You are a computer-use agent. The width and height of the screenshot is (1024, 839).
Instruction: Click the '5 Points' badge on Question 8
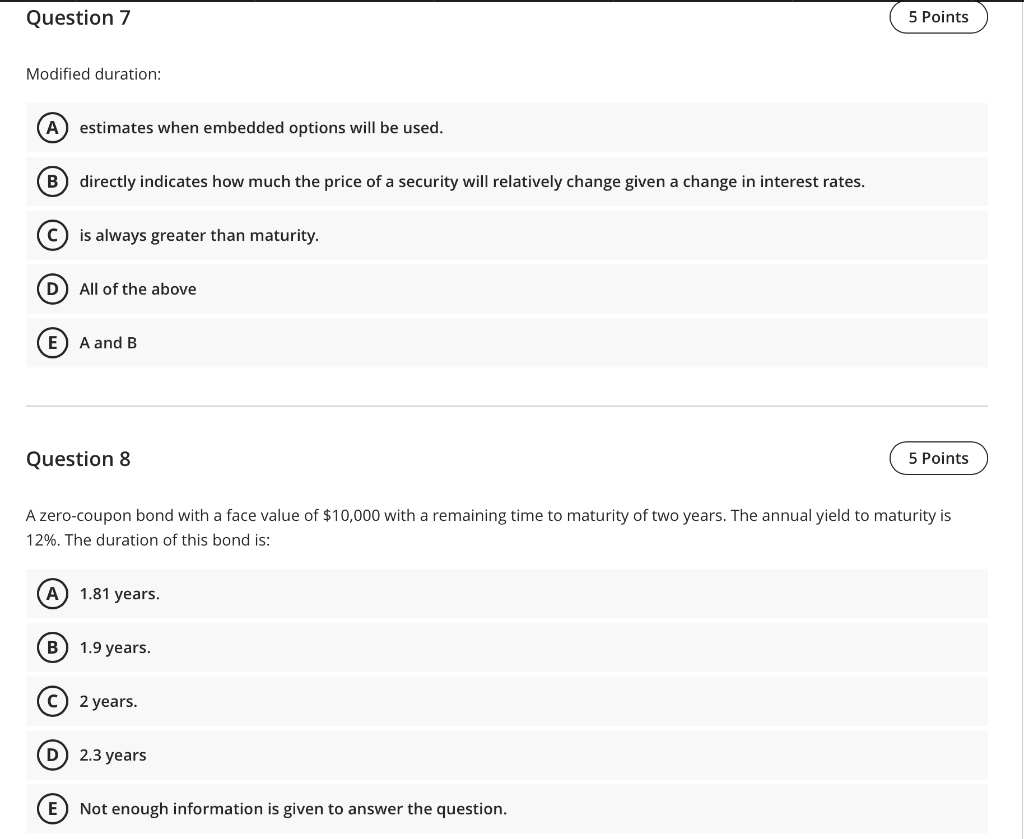point(938,457)
